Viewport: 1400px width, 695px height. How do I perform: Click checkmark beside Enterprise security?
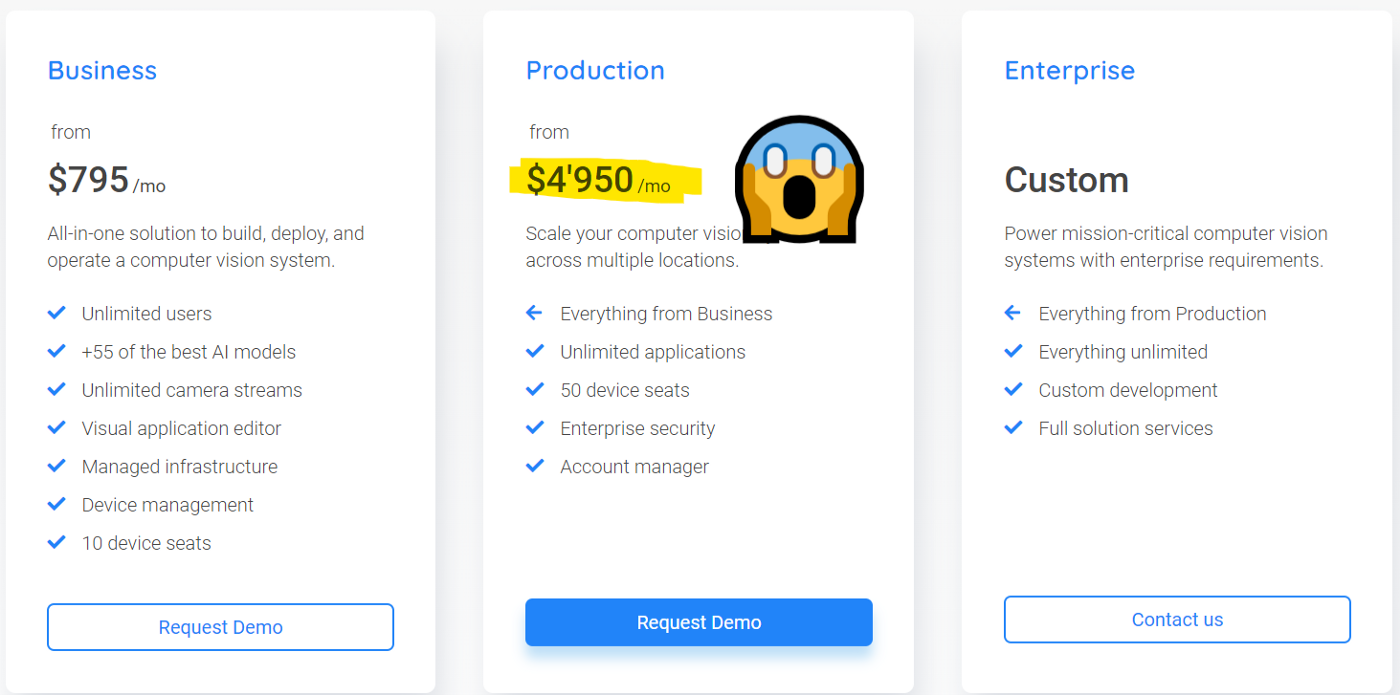coord(535,428)
